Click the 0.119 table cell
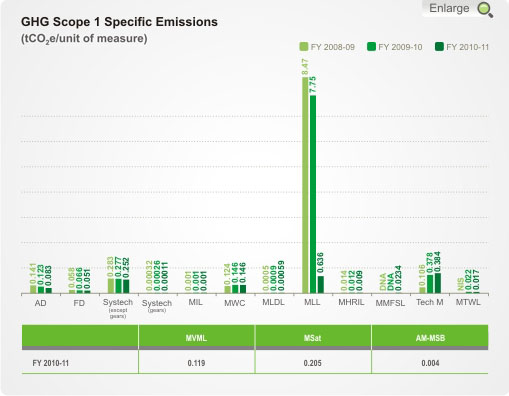Screen dimensions: 509x396 196,363
